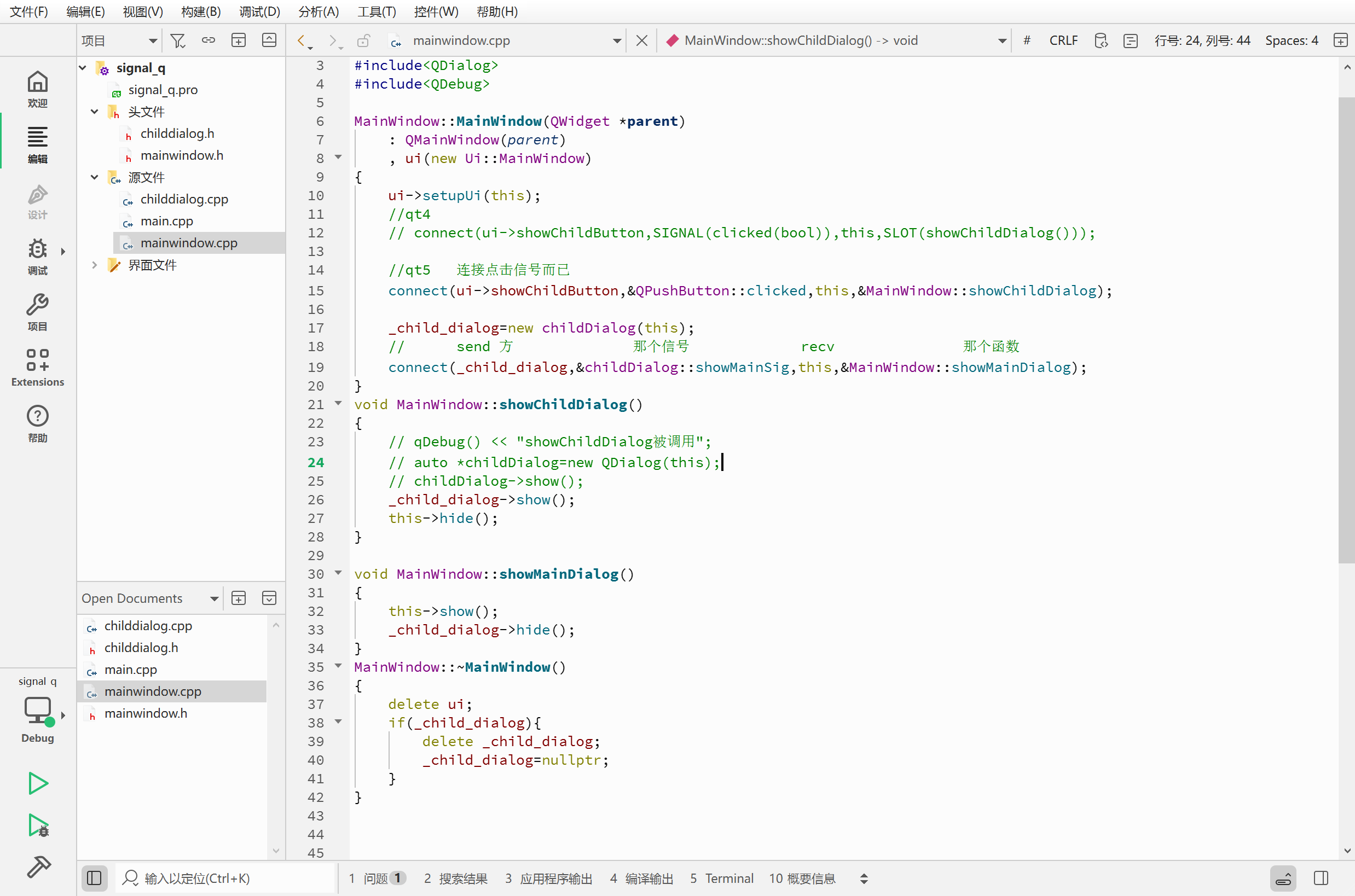The height and width of the screenshot is (896, 1355).
Task: Close the Open Documents panel
Action: pos(269,598)
